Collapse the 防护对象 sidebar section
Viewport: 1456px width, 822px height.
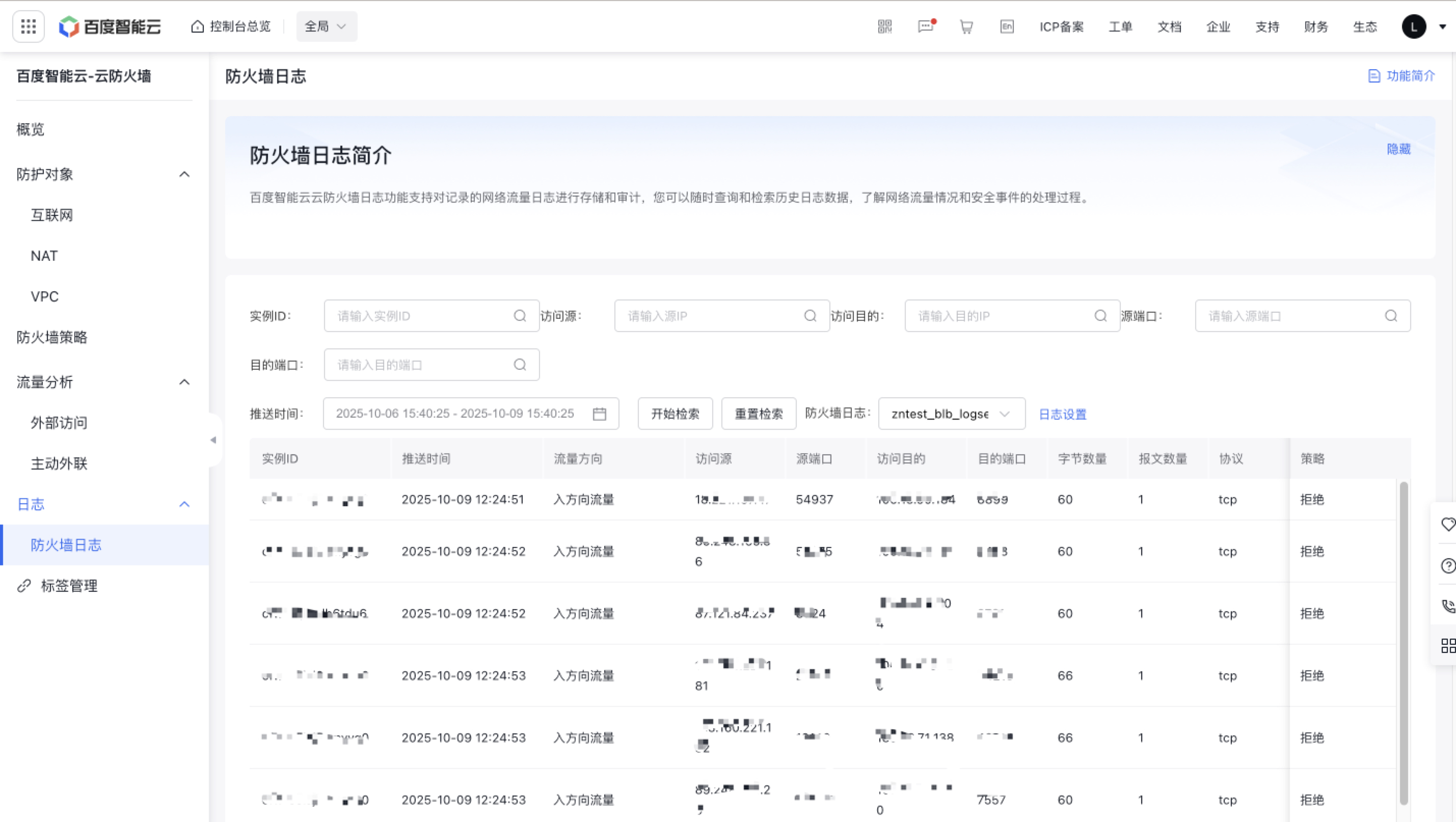click(184, 175)
